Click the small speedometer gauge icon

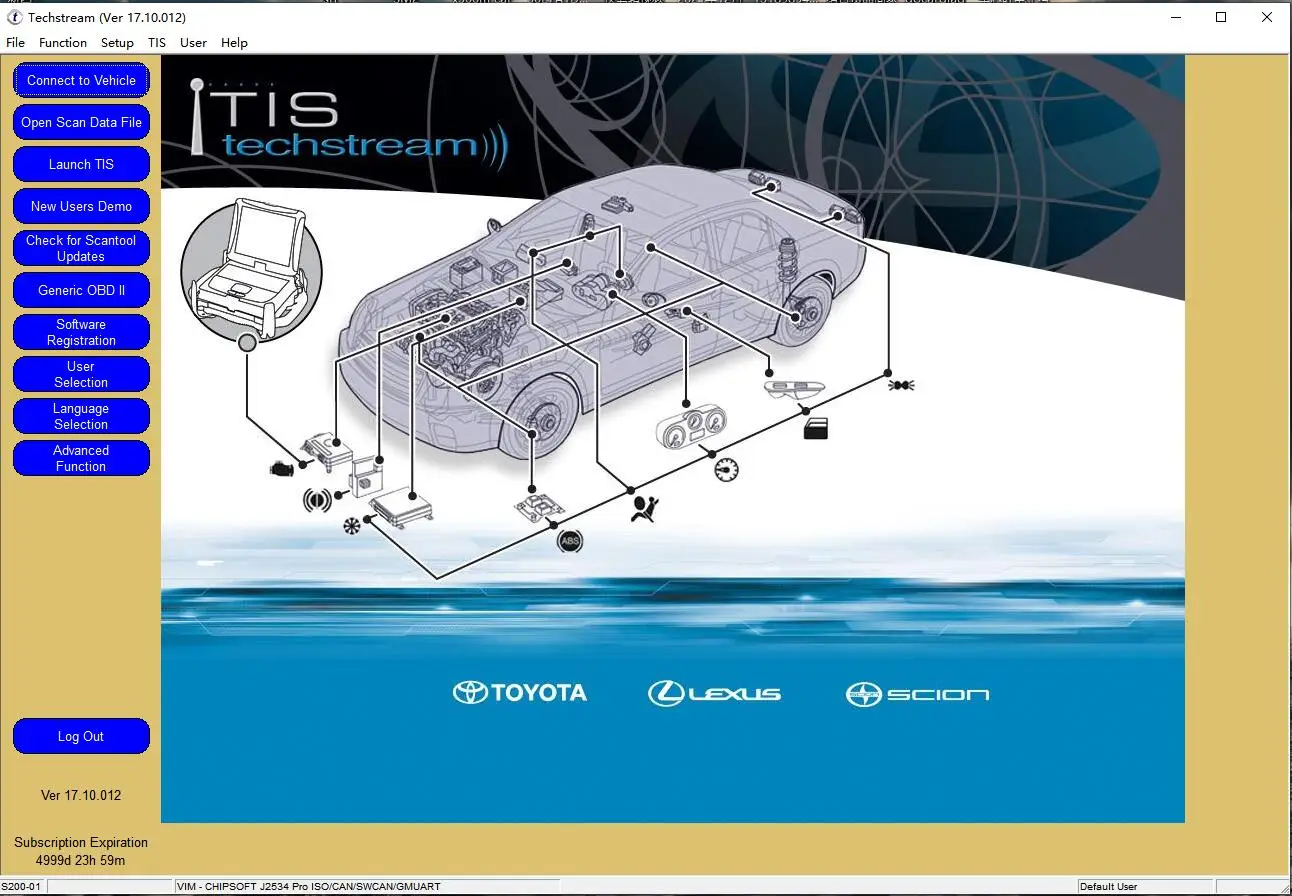726,469
